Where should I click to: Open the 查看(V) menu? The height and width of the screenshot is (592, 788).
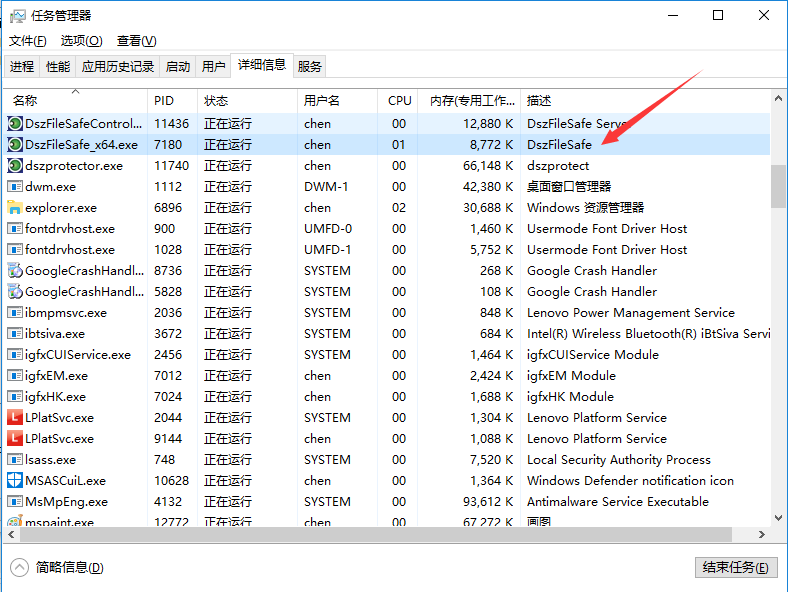(x=137, y=41)
